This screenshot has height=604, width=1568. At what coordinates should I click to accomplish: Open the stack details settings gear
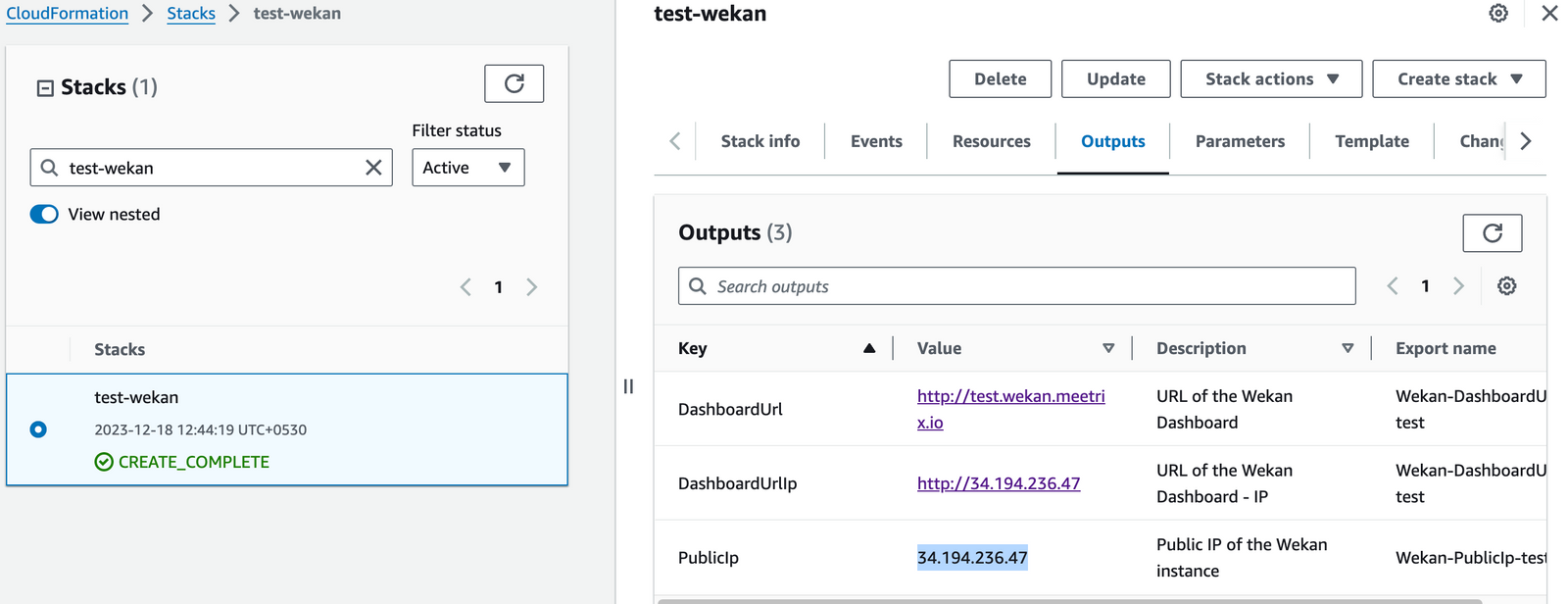tap(1498, 14)
